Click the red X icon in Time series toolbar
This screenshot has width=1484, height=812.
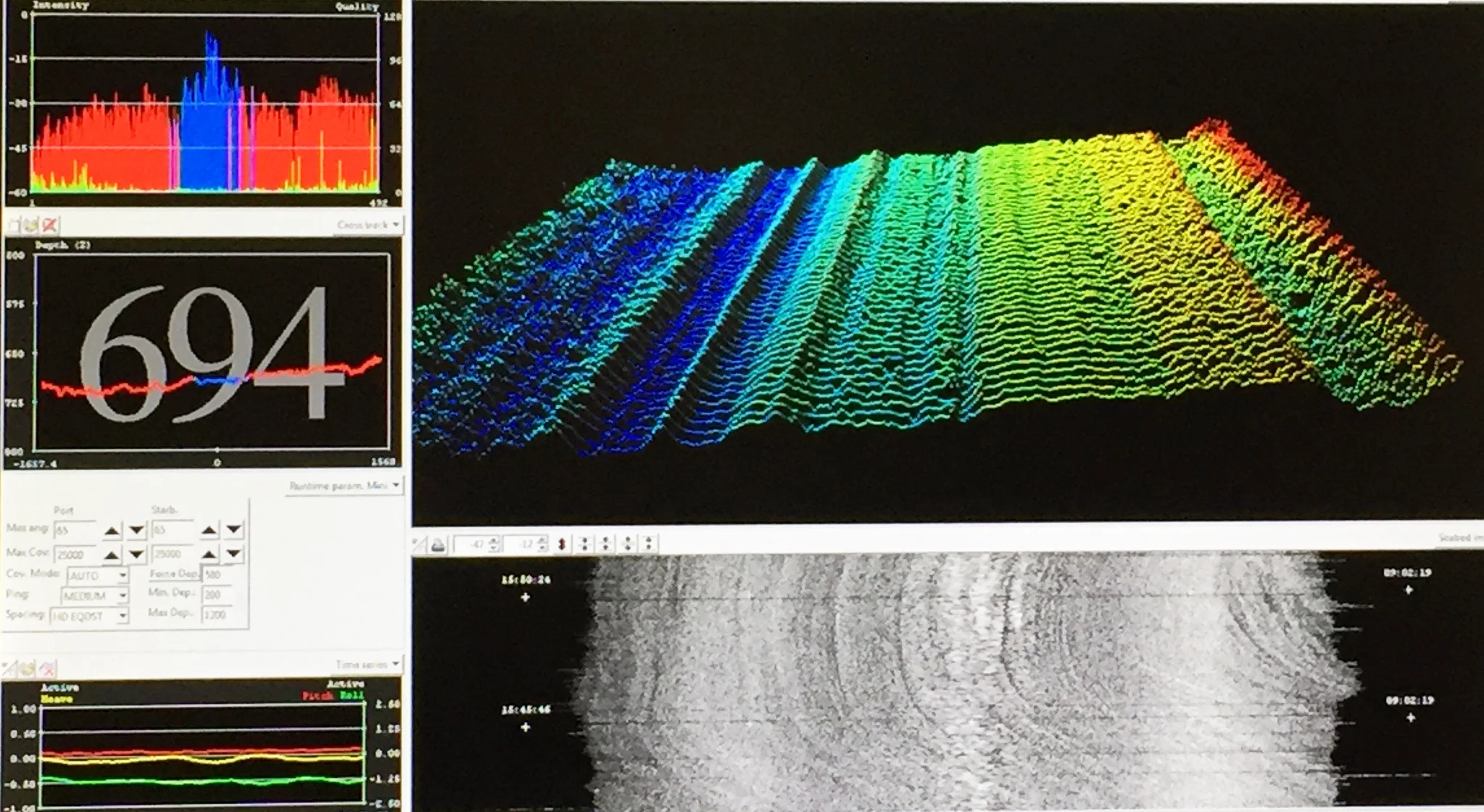coord(47,668)
